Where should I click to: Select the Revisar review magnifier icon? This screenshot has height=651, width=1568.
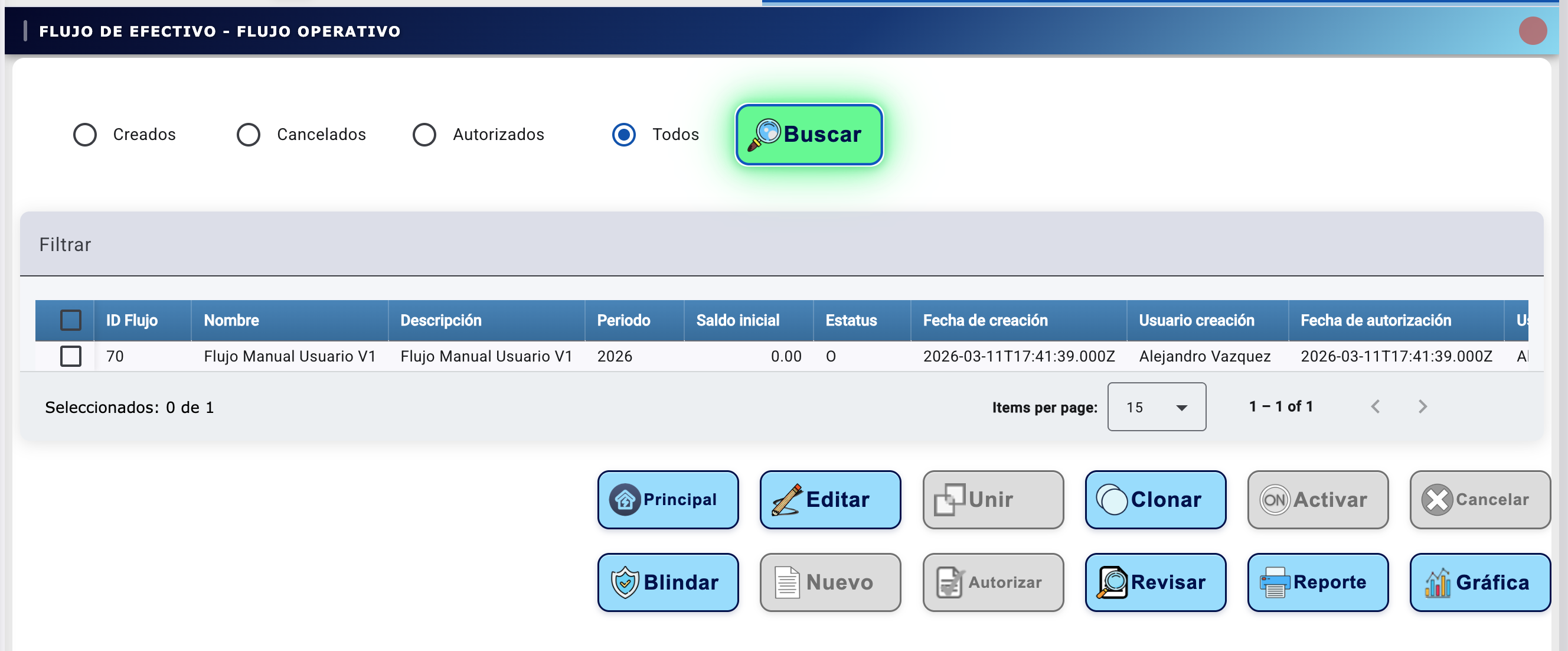1112,582
